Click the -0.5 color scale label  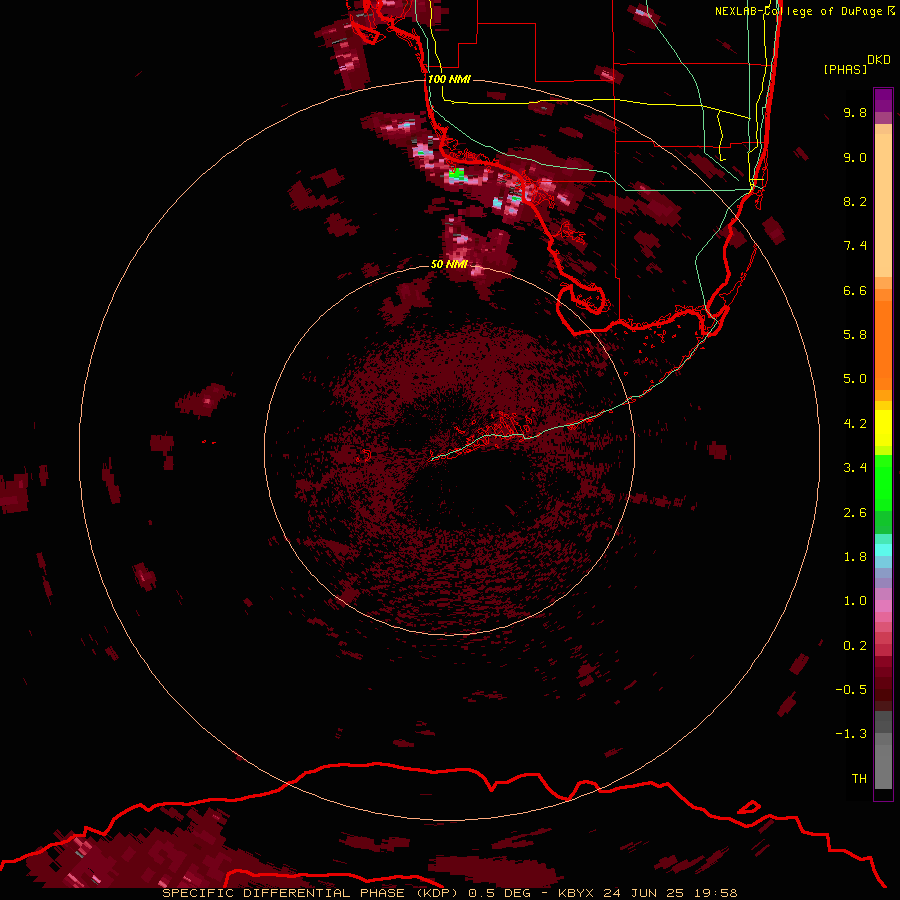(851, 690)
